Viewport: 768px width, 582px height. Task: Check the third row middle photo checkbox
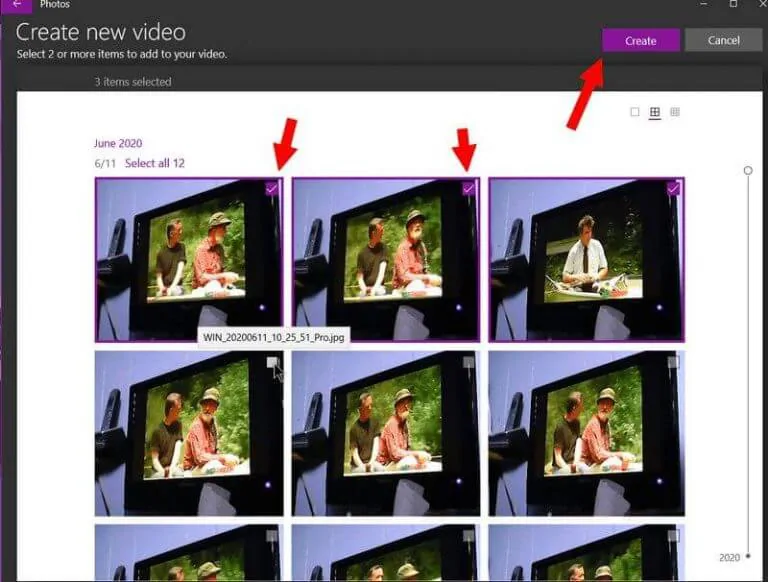469,536
